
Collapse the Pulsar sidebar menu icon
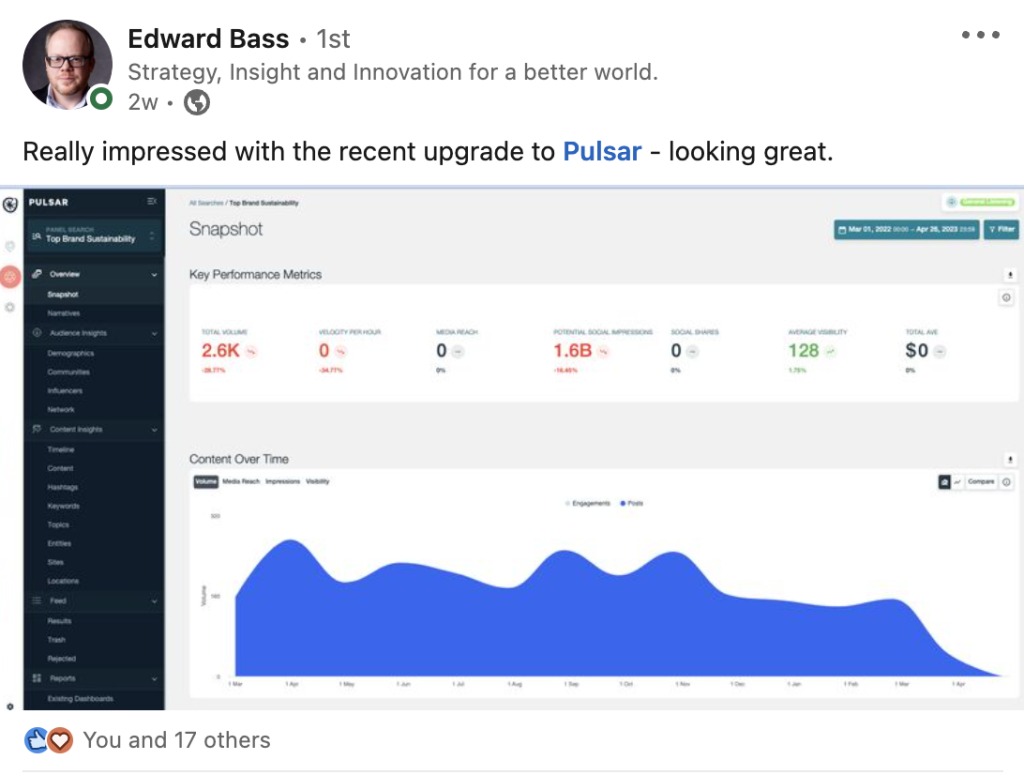152,202
